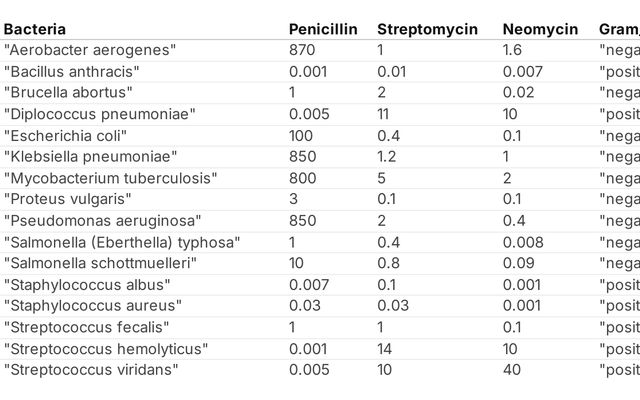The image size is (640, 400).
Task: Select Neomycin value 40 for Streptococcus viridans
Action: pos(512,370)
